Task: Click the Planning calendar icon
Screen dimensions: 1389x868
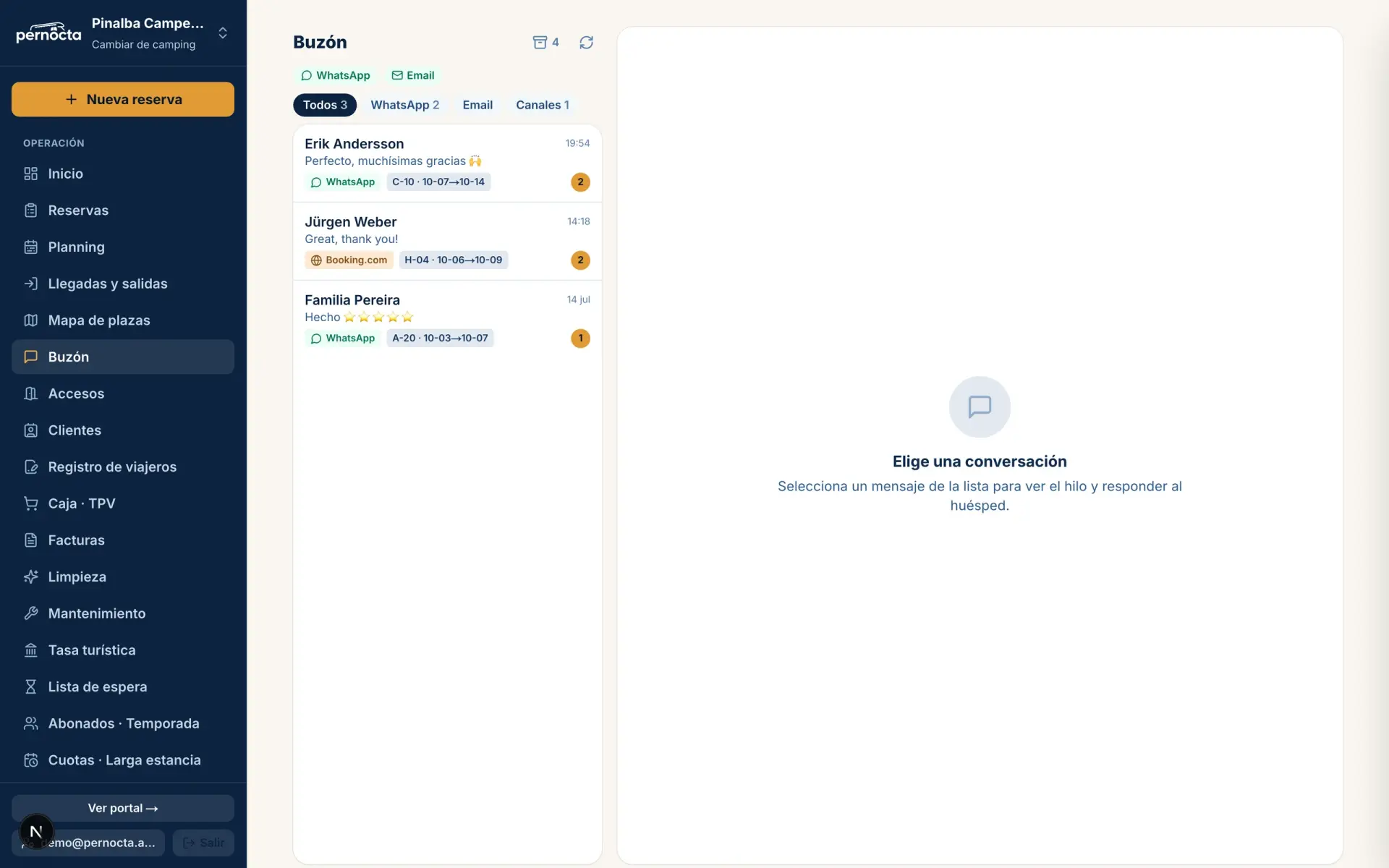Action: pos(30,247)
